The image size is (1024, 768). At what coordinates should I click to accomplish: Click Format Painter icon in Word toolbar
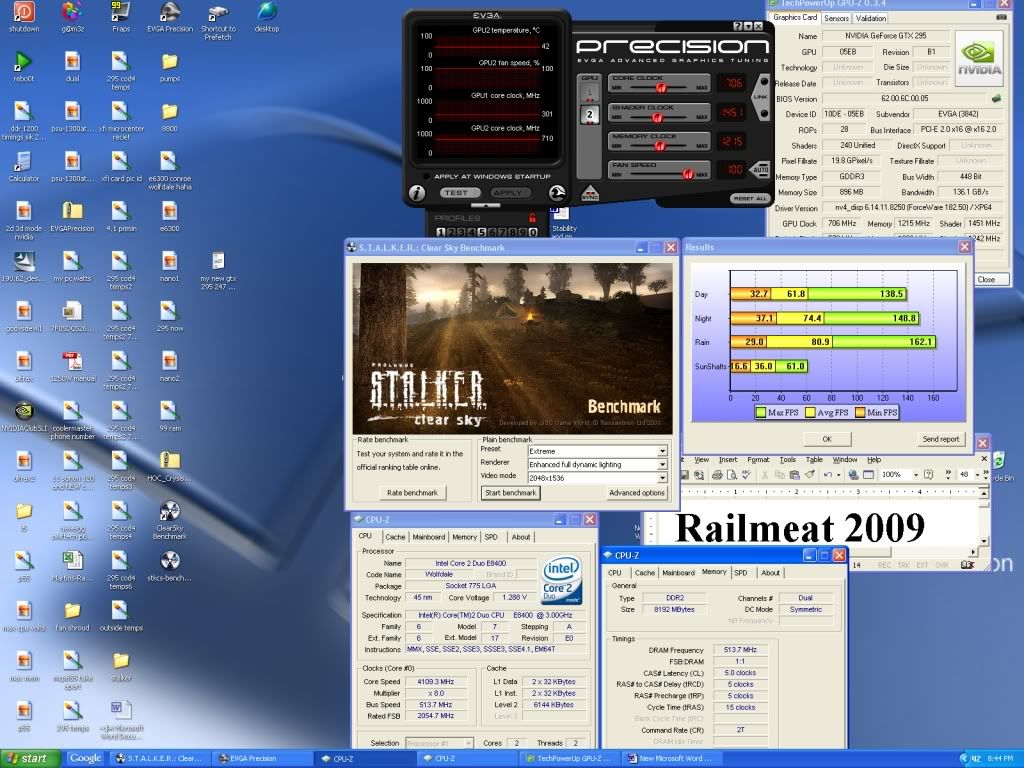(810, 475)
